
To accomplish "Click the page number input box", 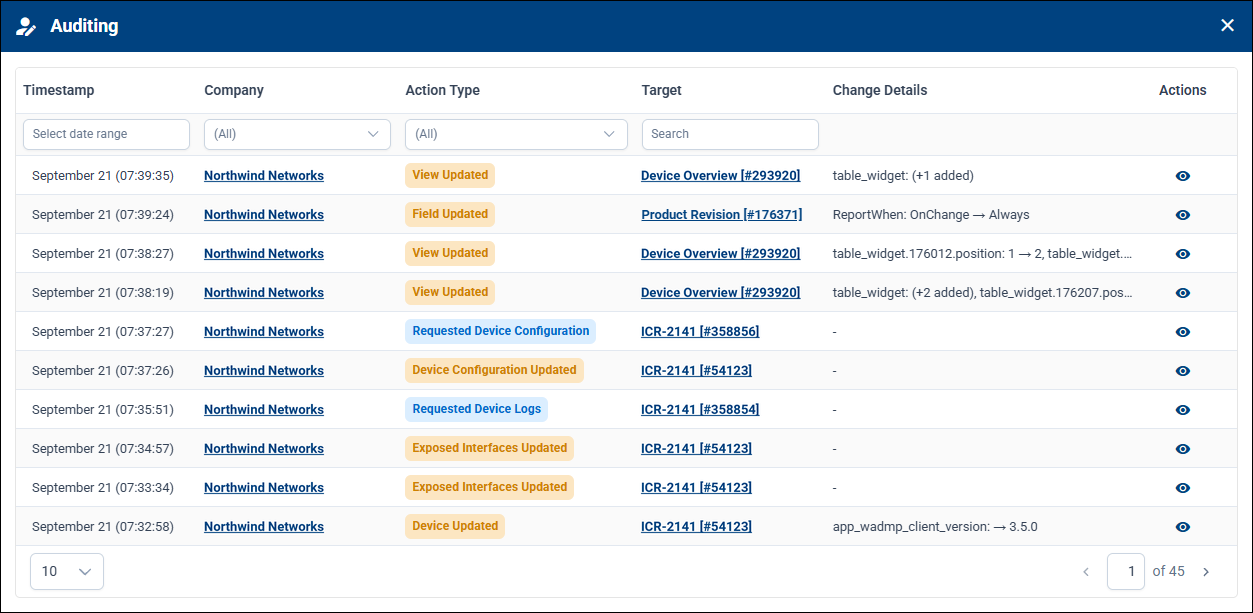I will [1126, 572].
